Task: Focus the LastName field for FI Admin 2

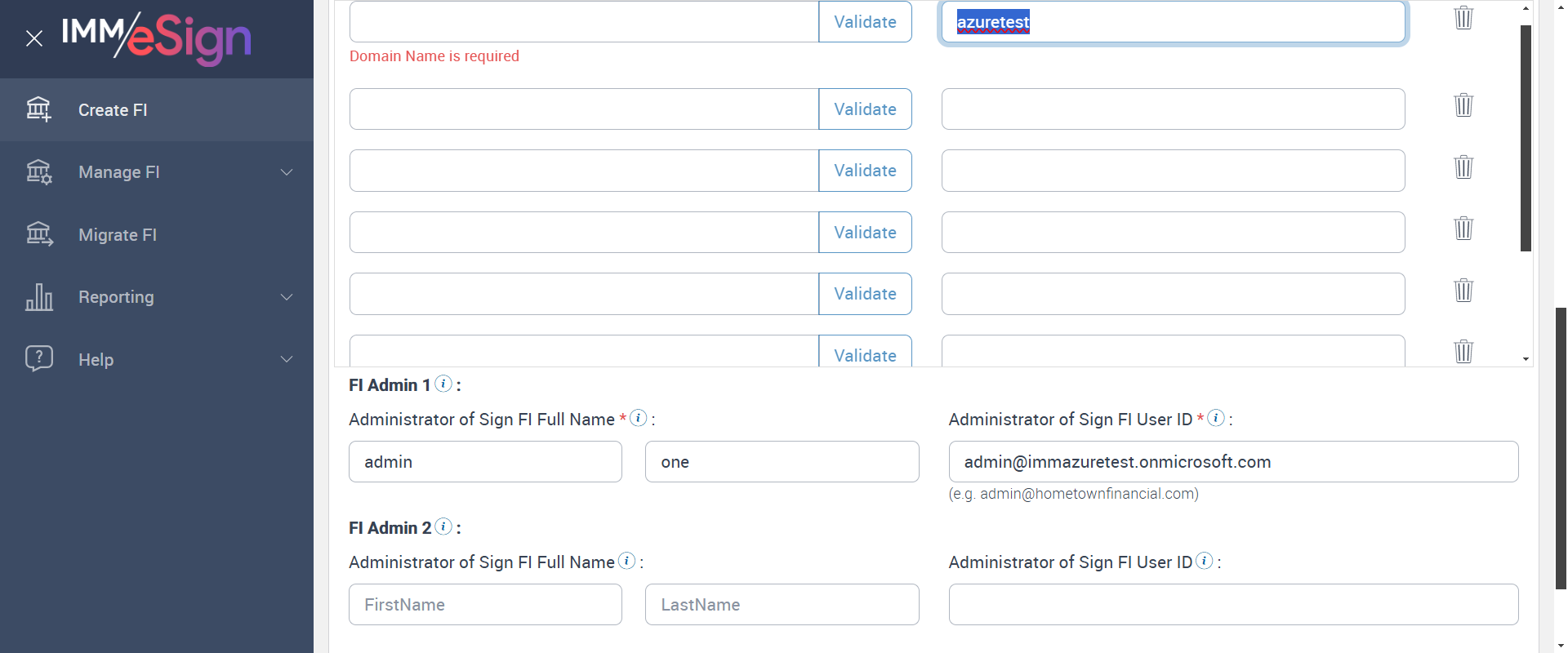Action: [x=782, y=605]
